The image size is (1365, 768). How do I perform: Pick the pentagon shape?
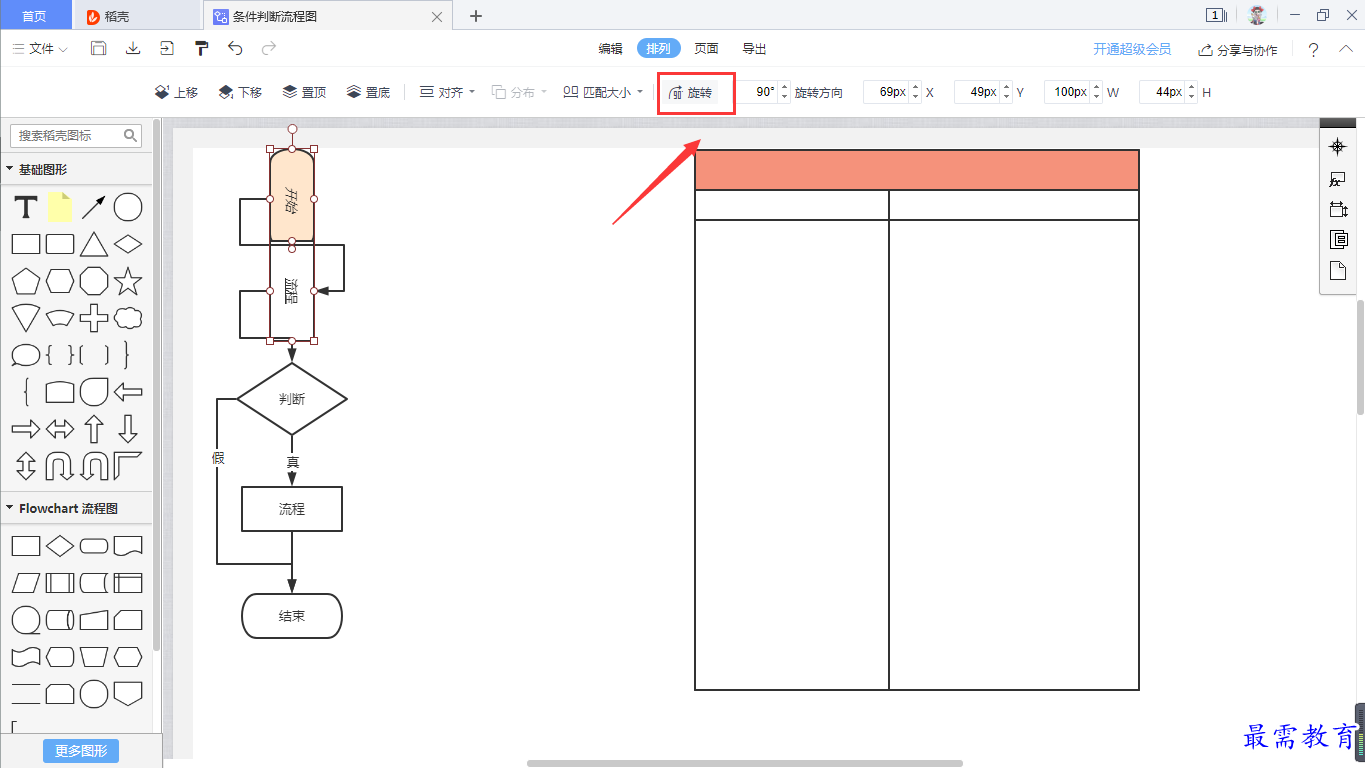click(26, 282)
